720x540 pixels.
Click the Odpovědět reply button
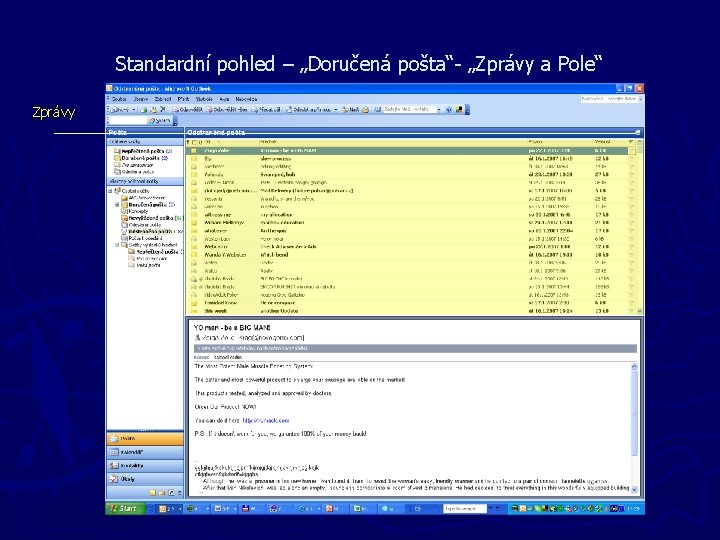tap(187, 110)
